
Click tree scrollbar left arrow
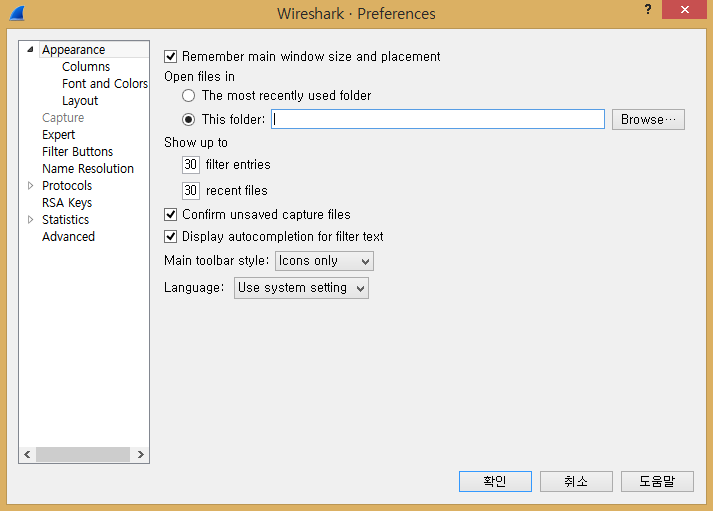[27, 454]
